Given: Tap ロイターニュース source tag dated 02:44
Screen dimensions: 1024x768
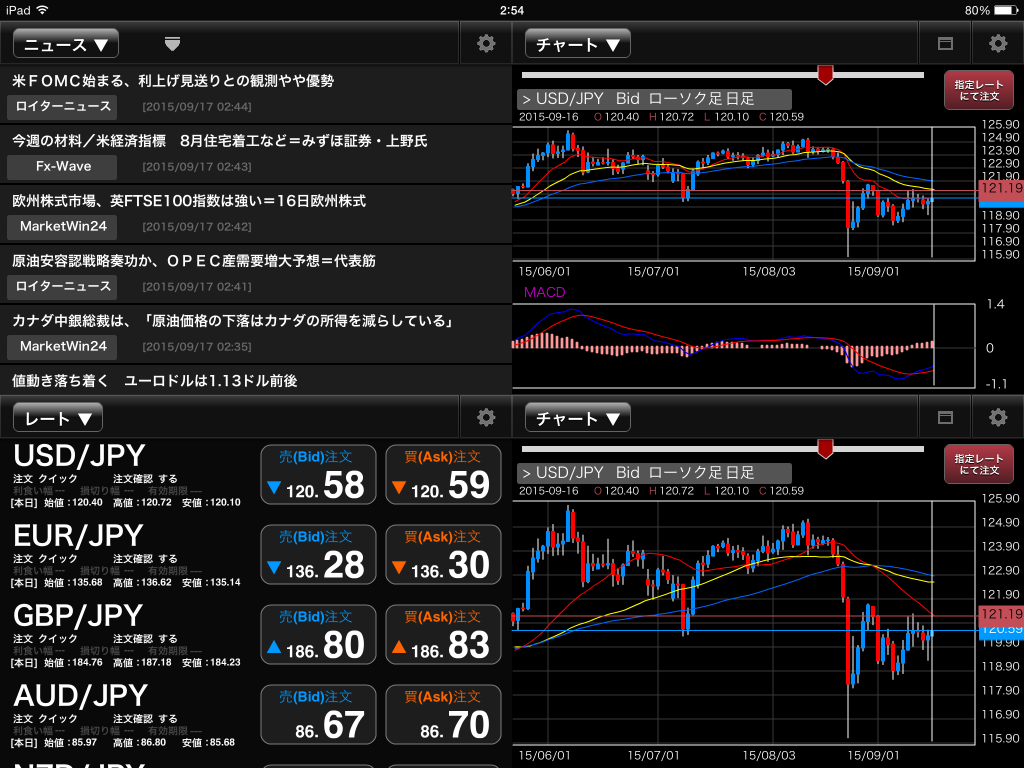Looking at the screenshot, I should coord(62,106).
